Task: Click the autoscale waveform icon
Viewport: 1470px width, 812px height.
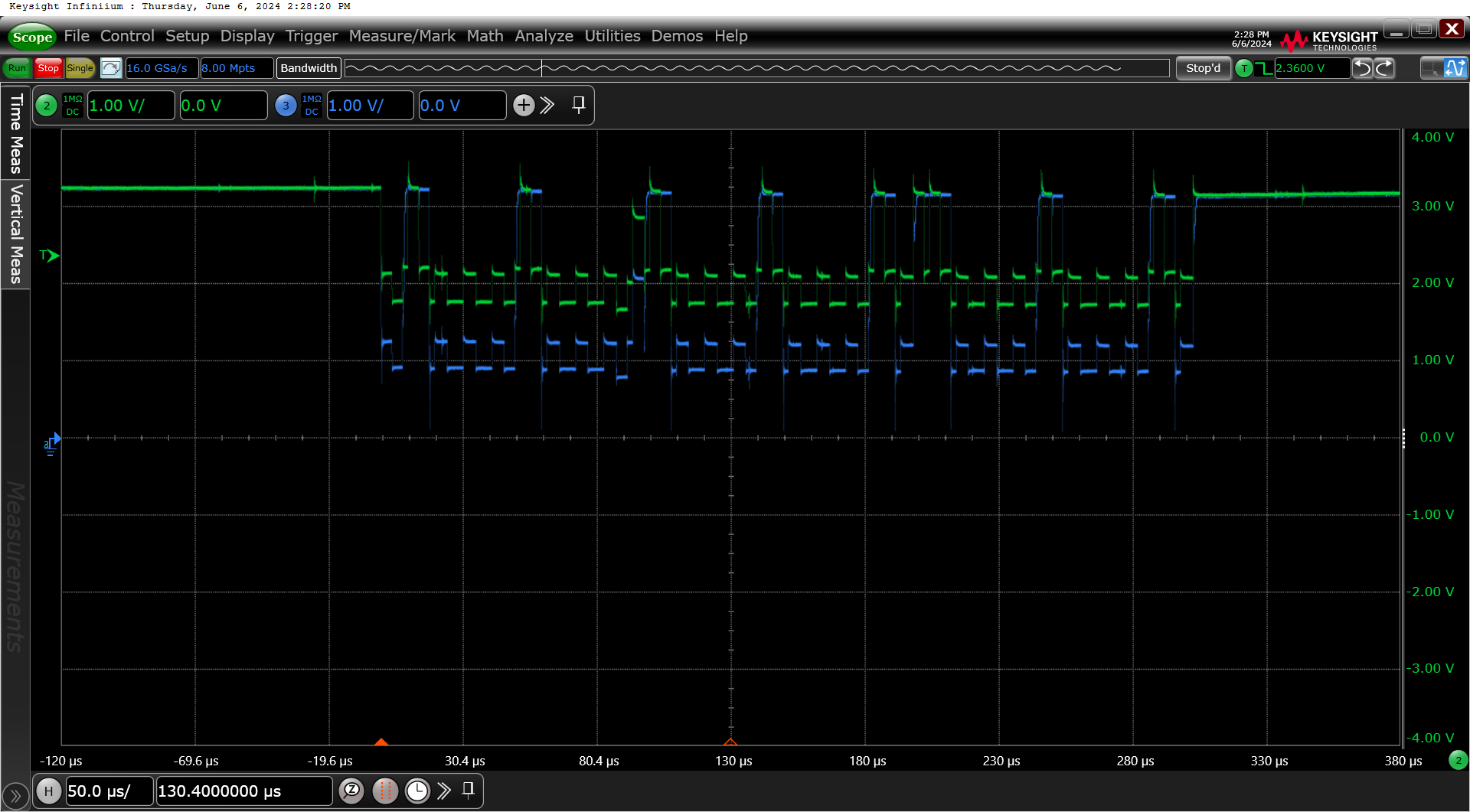Action: coord(111,68)
